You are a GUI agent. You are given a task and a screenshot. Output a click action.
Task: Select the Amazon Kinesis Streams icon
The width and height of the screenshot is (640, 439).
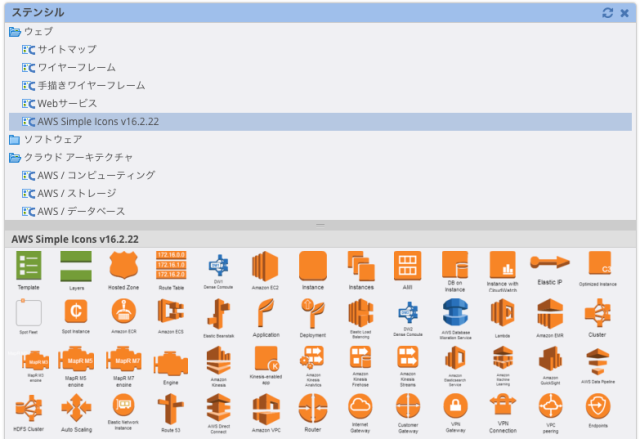(x=408, y=357)
